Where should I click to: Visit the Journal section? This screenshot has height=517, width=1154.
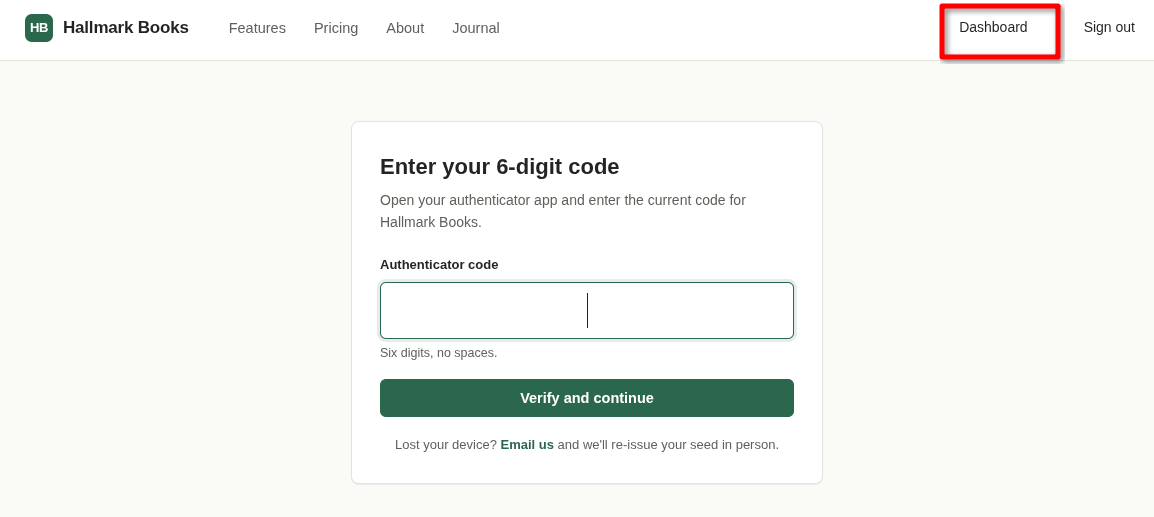point(475,28)
